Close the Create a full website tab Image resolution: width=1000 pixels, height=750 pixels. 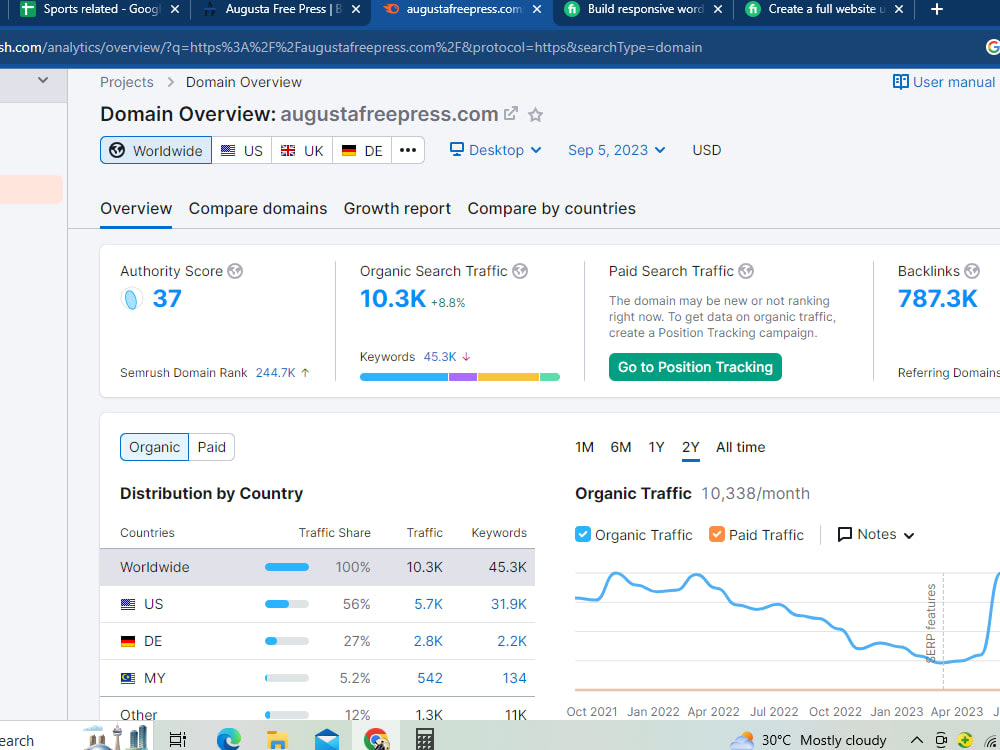tap(899, 9)
